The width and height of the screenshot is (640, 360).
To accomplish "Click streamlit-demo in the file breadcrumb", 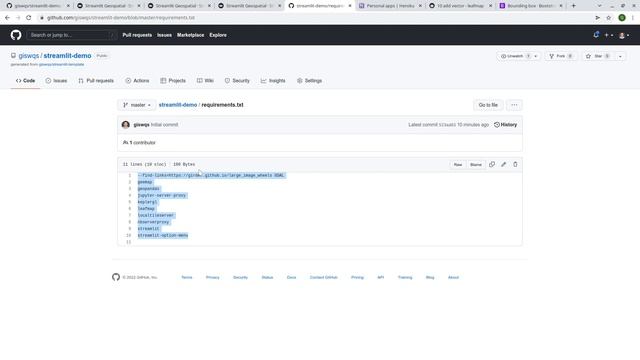I will click(178, 105).
